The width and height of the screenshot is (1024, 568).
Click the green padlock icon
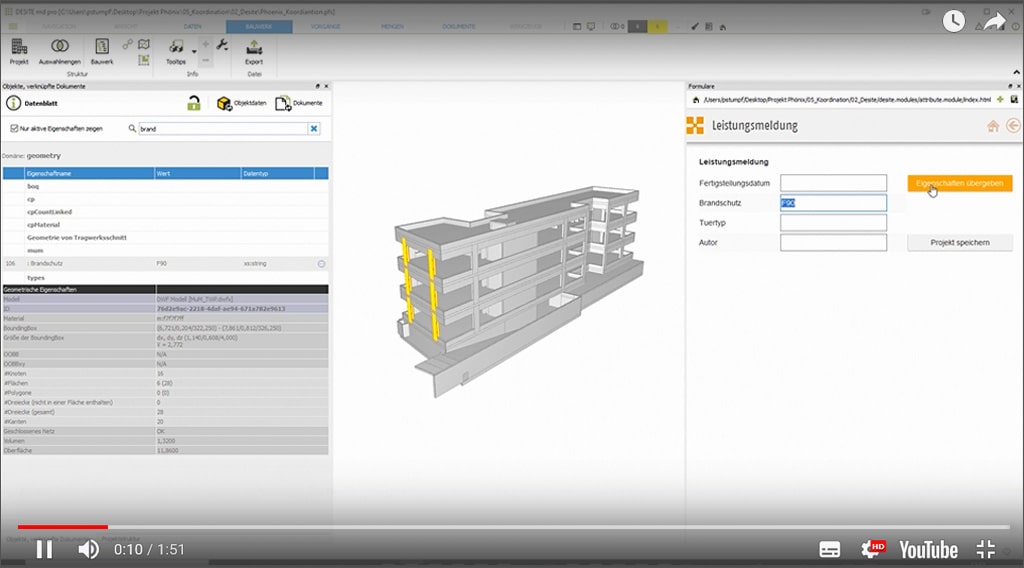[x=194, y=103]
